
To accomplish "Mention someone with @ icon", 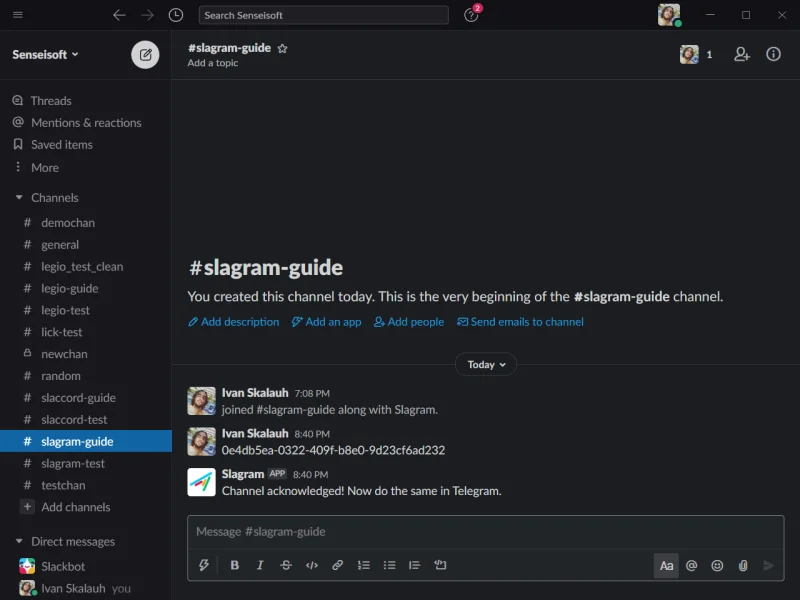I will point(691,565).
